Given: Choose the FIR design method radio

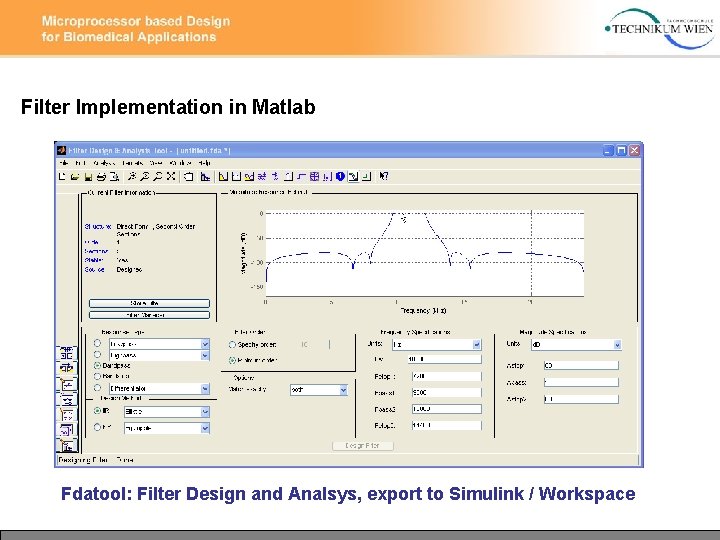Looking at the screenshot, I should (97, 427).
